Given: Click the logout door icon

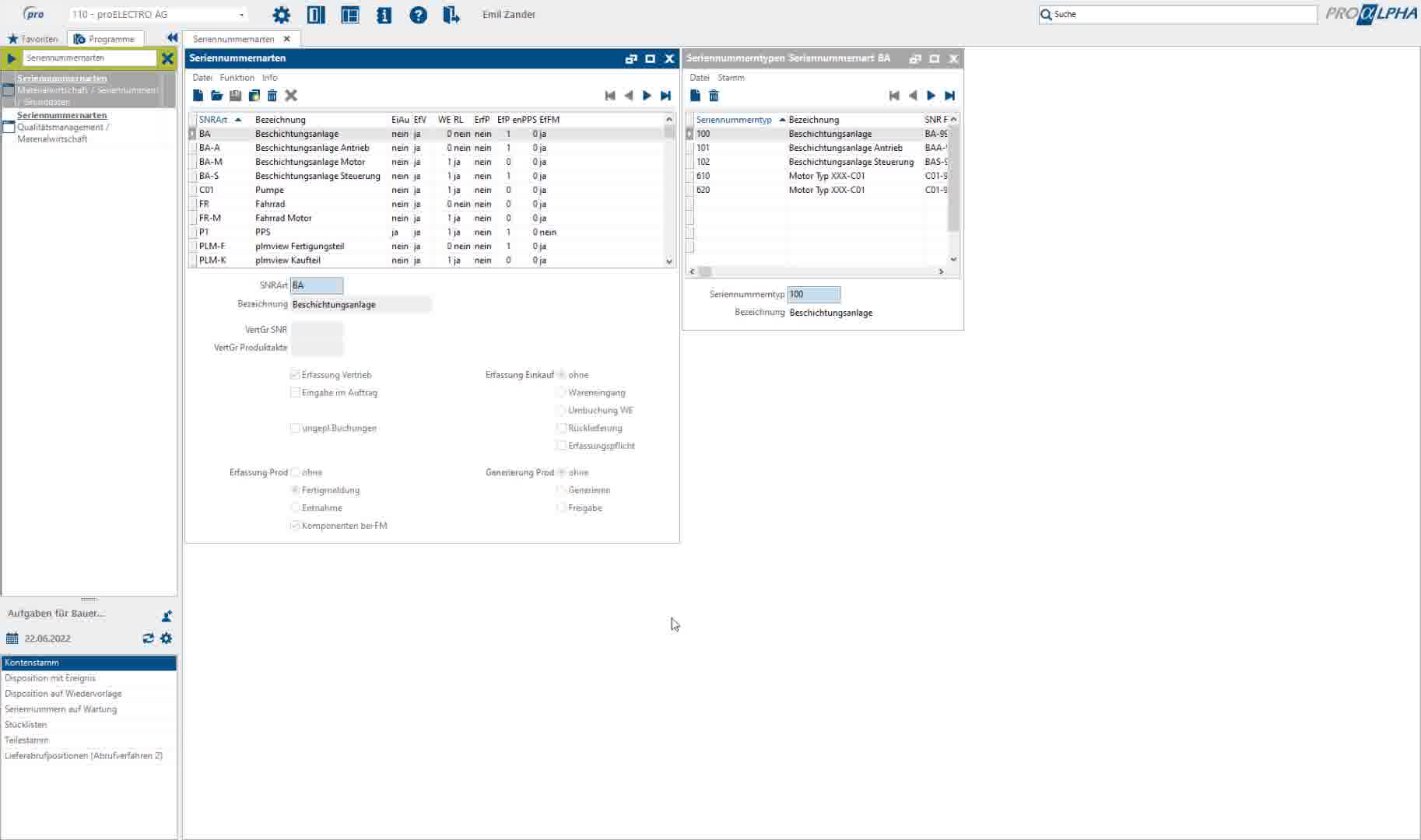Looking at the screenshot, I should pyautogui.click(x=451, y=15).
